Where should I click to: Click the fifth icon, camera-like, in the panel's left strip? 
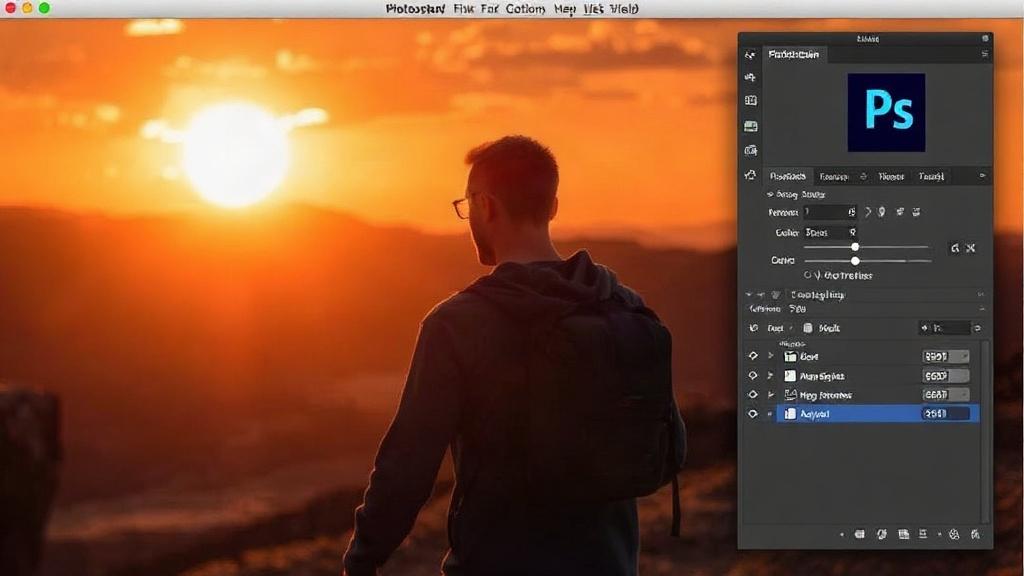coord(750,151)
